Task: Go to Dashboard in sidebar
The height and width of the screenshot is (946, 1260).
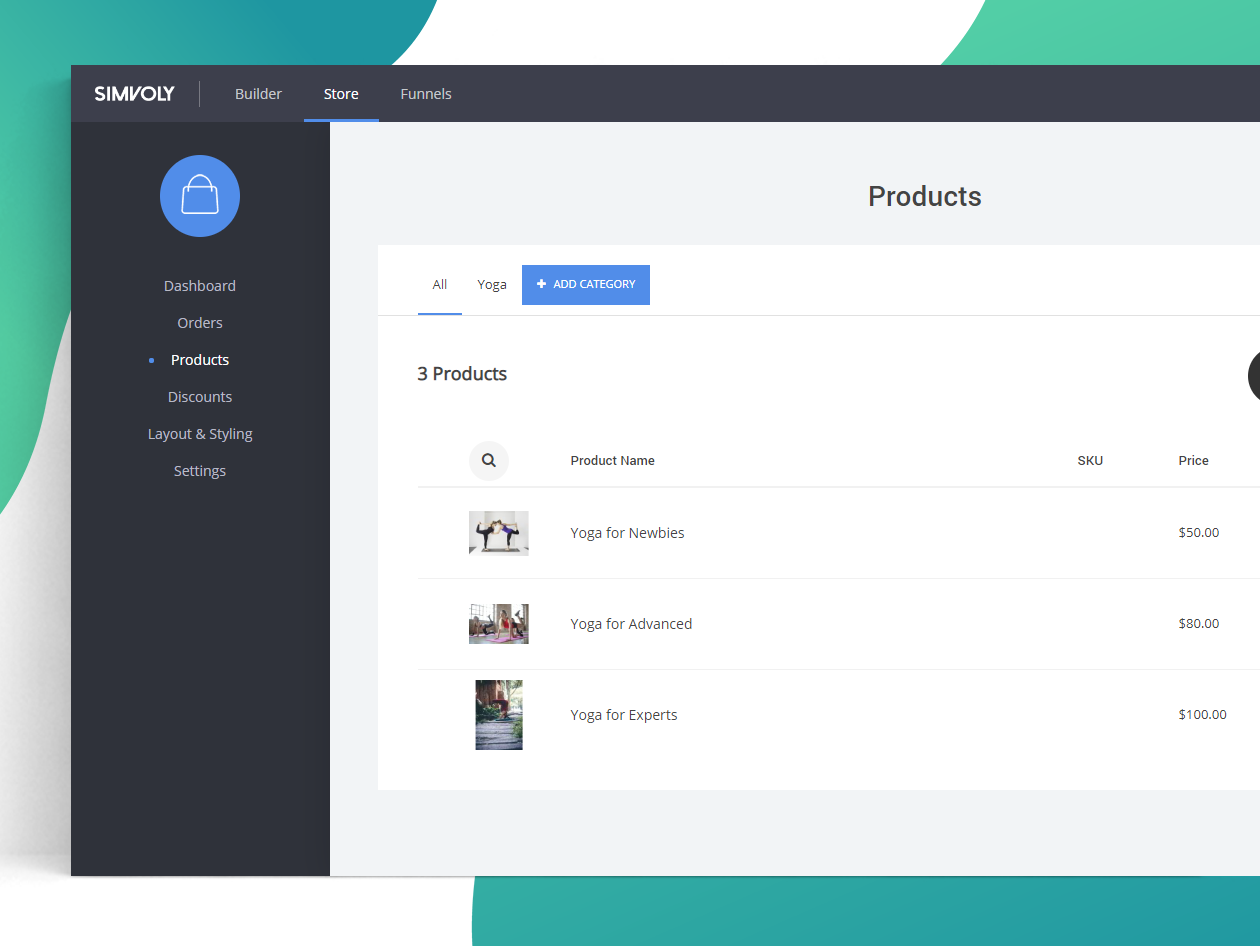Action: coord(200,286)
